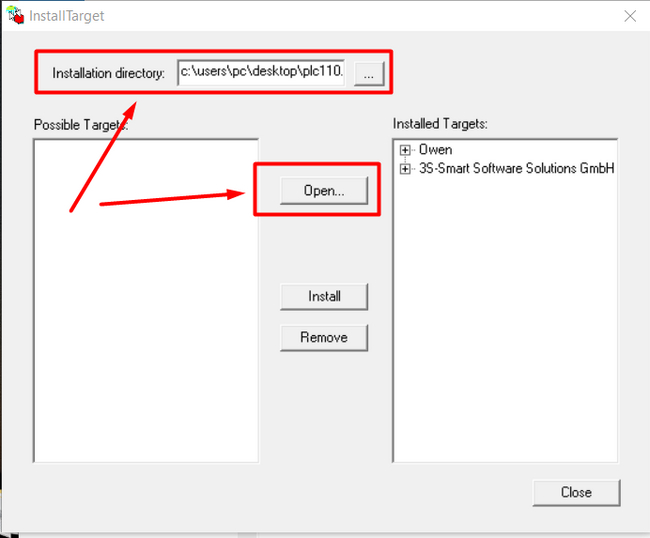Viewport: 650px width, 538px height.
Task: Expand the 3S-Smart Software Solutions GmbH node
Action: (x=405, y=169)
